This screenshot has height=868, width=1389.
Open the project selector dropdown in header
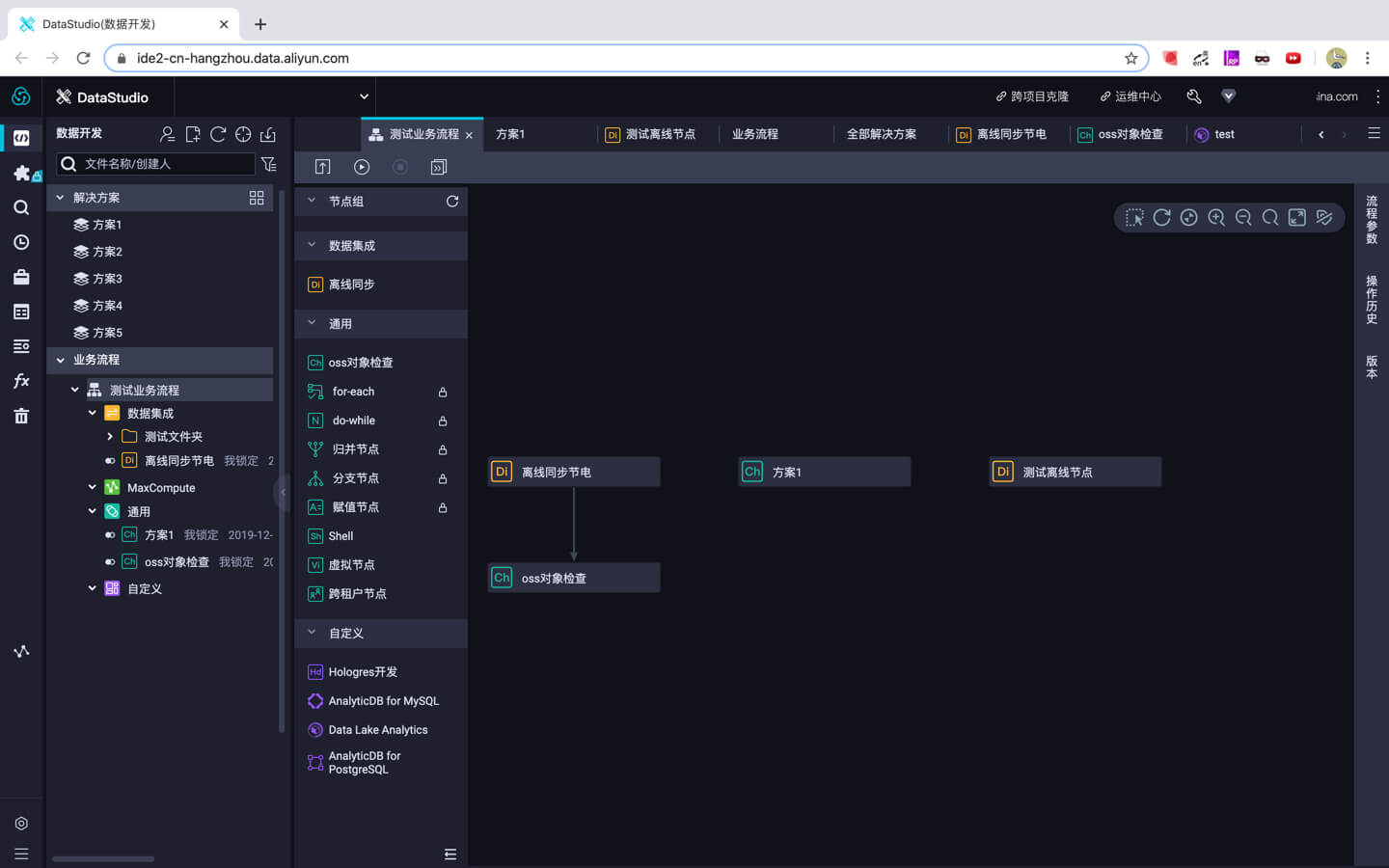[x=364, y=96]
